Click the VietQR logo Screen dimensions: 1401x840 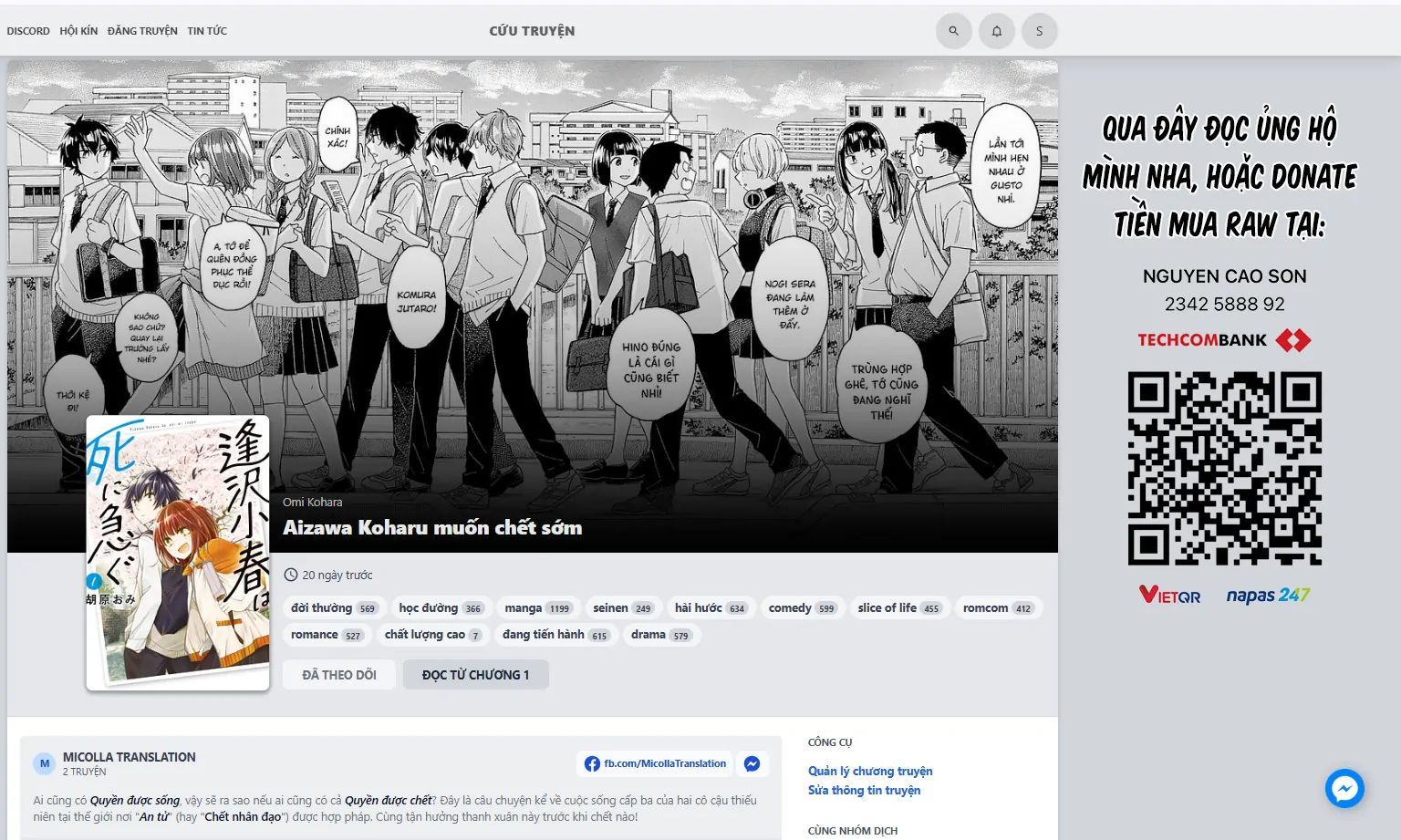[x=1170, y=594]
